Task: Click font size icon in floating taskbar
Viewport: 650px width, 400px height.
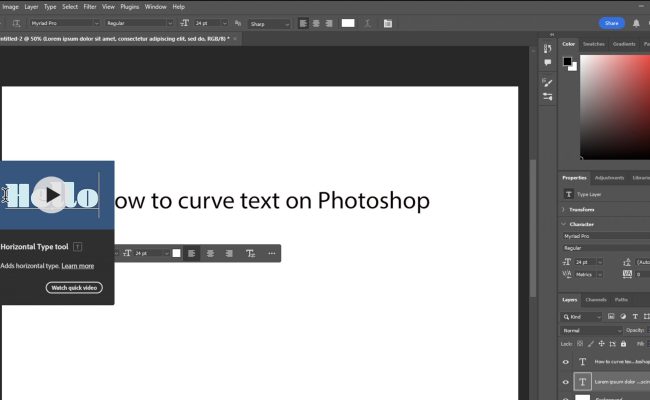Action: pos(127,253)
